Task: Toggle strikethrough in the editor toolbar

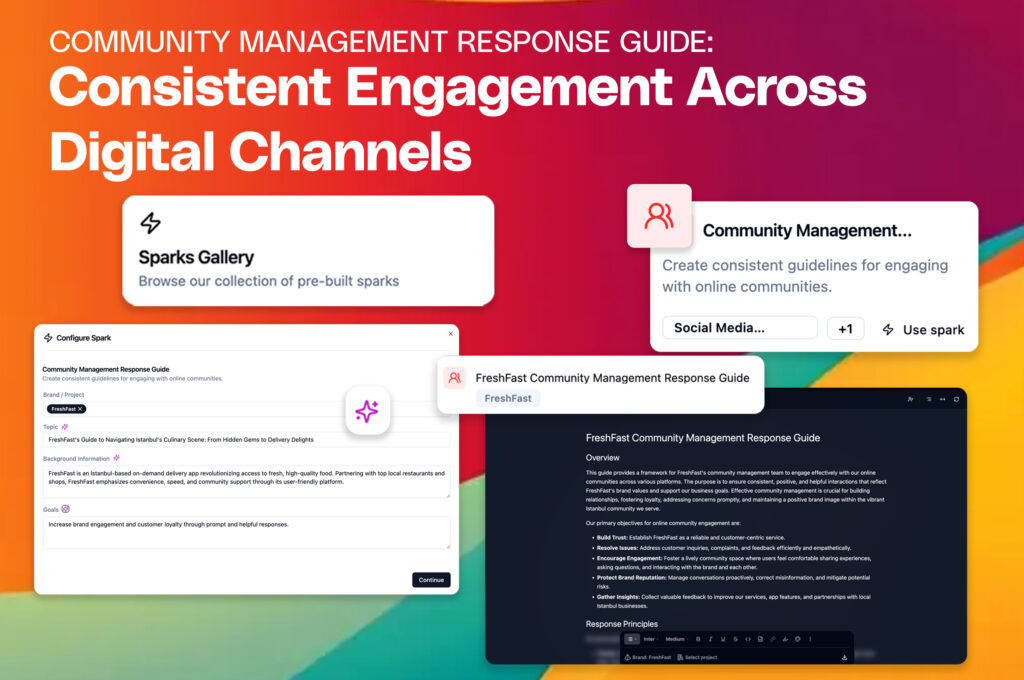Action: click(735, 639)
